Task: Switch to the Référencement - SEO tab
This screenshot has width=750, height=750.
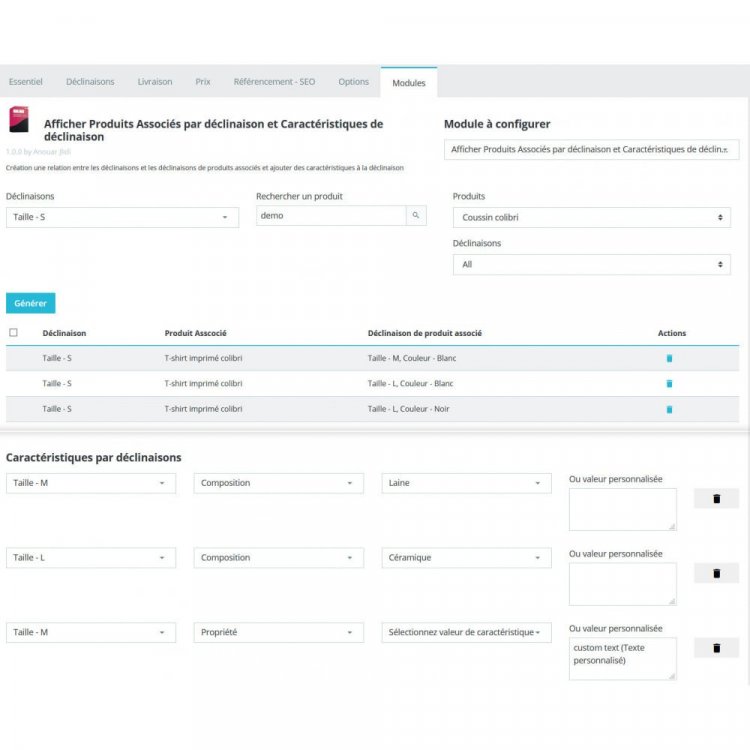Action: tap(275, 82)
